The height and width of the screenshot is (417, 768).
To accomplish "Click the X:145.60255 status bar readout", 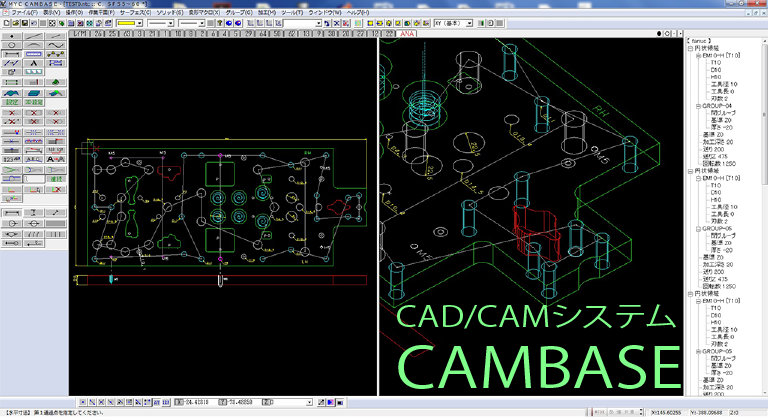I will pos(667,413).
